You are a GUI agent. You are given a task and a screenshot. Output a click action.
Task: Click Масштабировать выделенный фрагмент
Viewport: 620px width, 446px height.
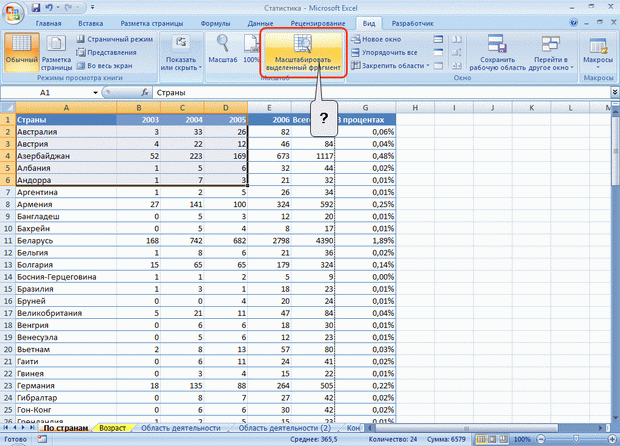click(x=303, y=53)
